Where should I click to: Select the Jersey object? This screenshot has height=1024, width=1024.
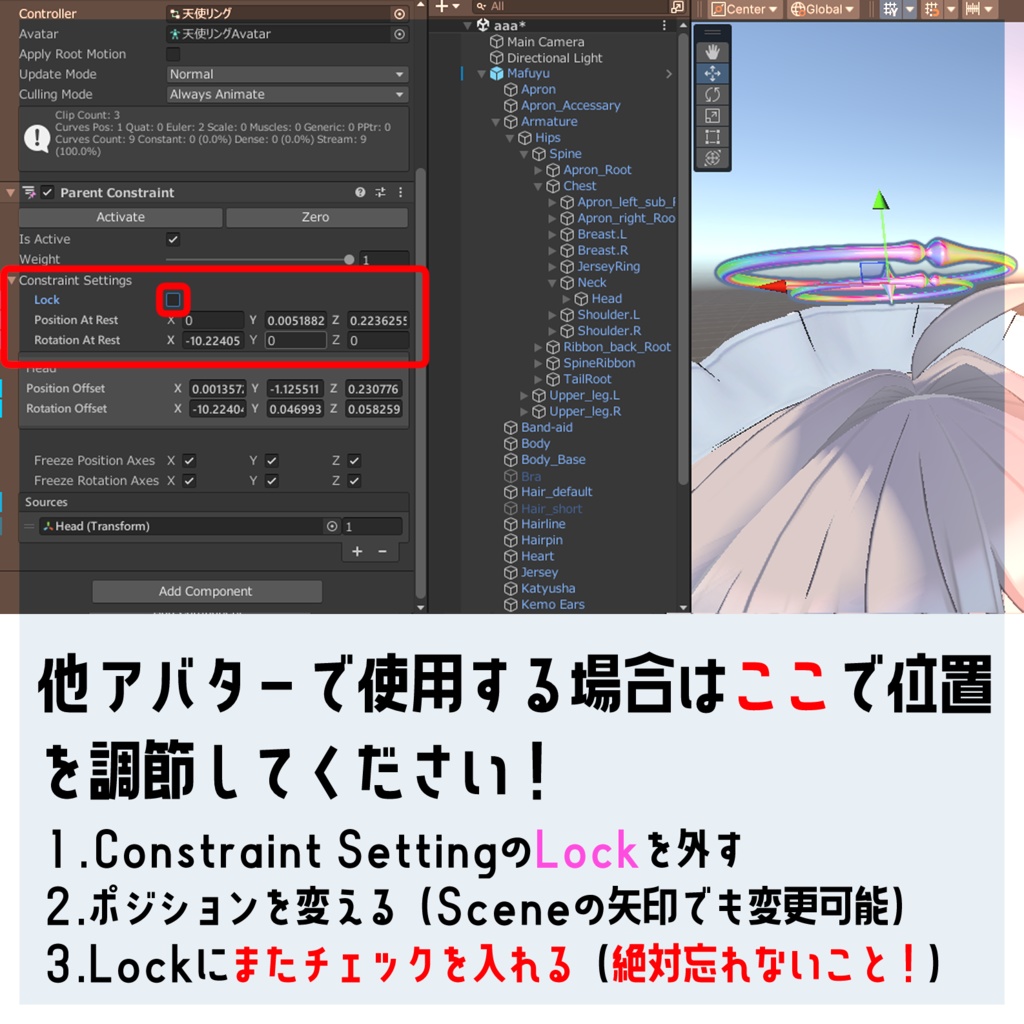click(539, 573)
